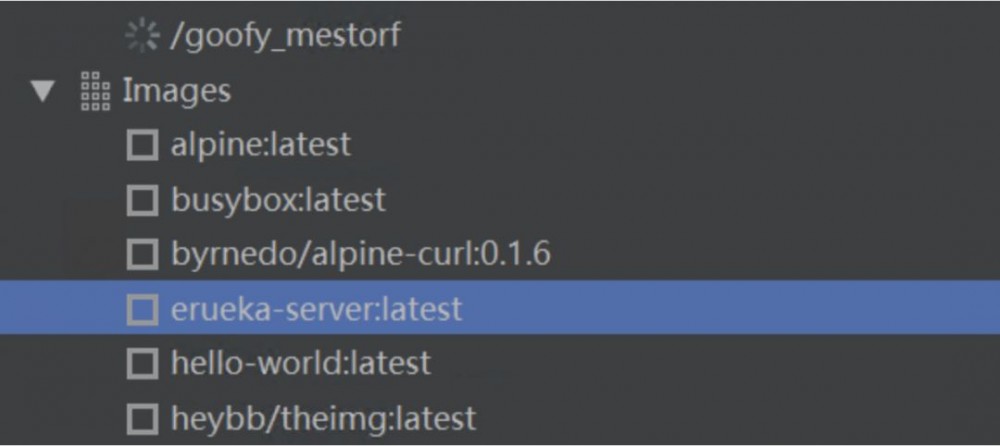Image resolution: width=1000 pixels, height=446 pixels.
Task: Select the byrnedo/alpine-curl:0.1.6 text label
Action: pos(361,254)
